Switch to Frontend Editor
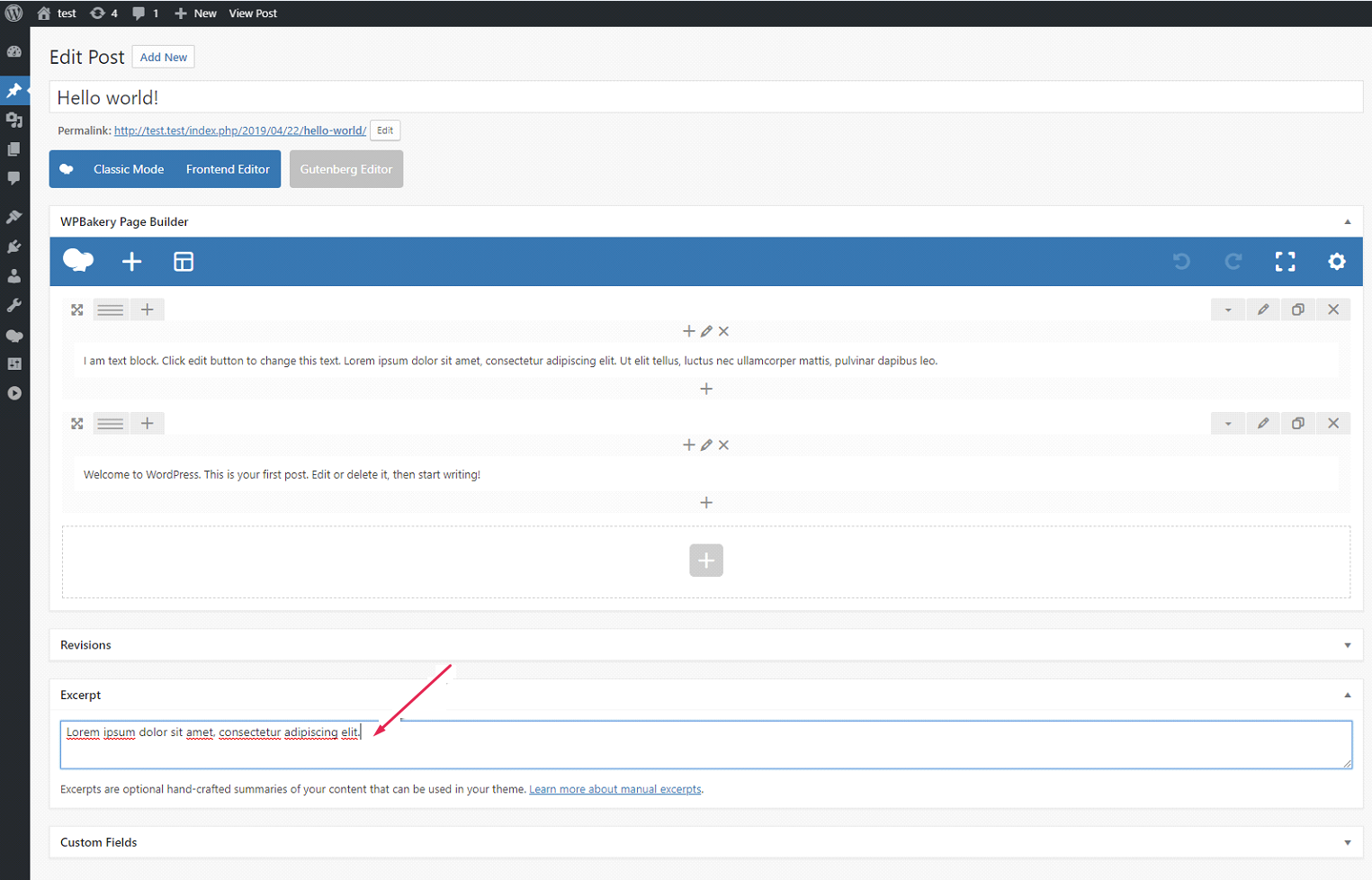The height and width of the screenshot is (880, 1372). pyautogui.click(x=228, y=169)
